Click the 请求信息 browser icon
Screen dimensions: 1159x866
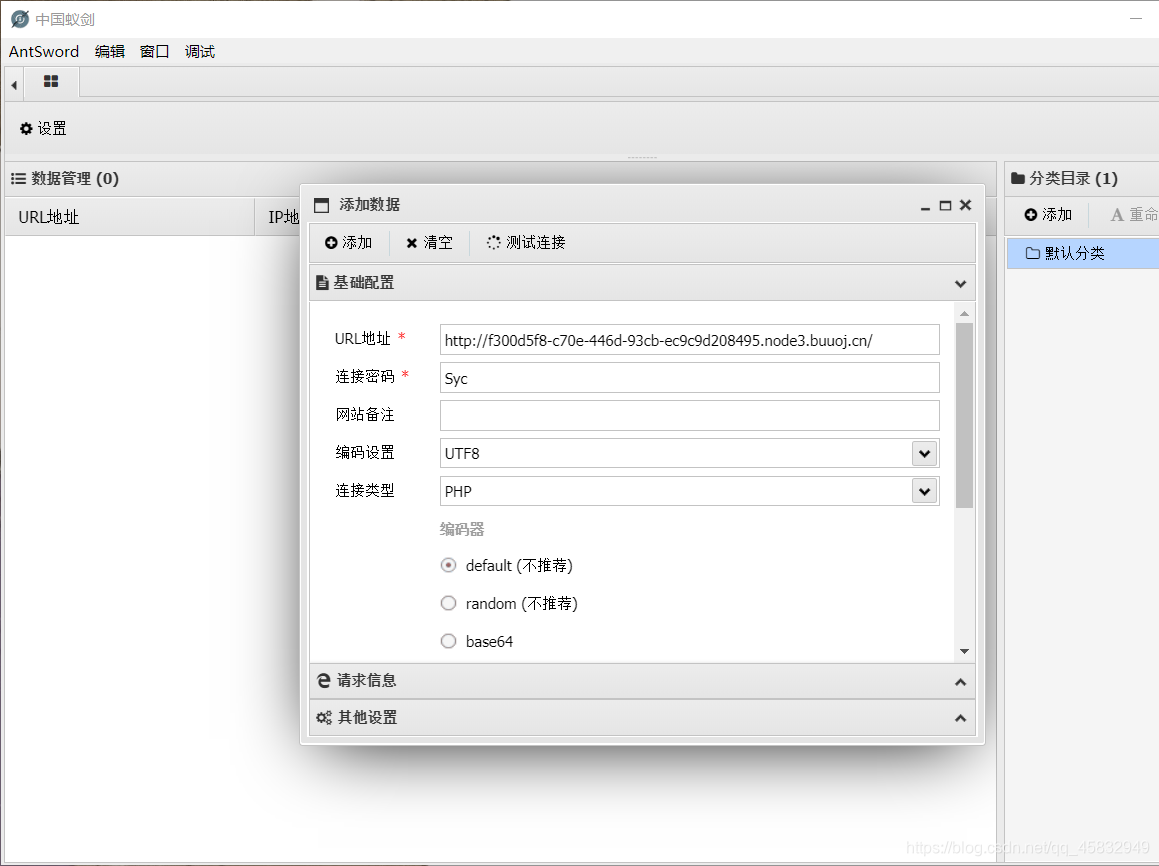[323, 681]
